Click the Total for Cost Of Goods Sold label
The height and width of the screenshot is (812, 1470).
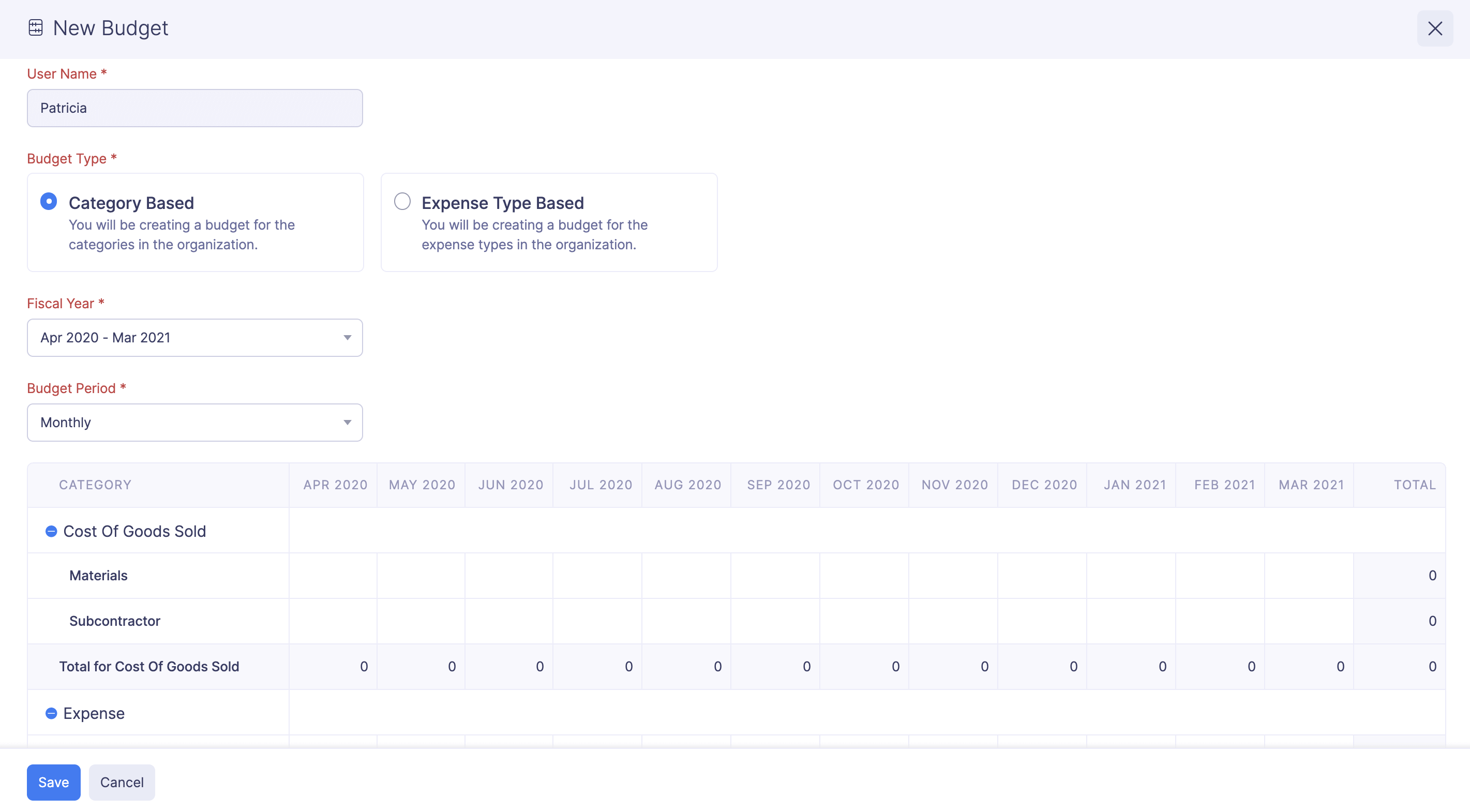(x=149, y=666)
